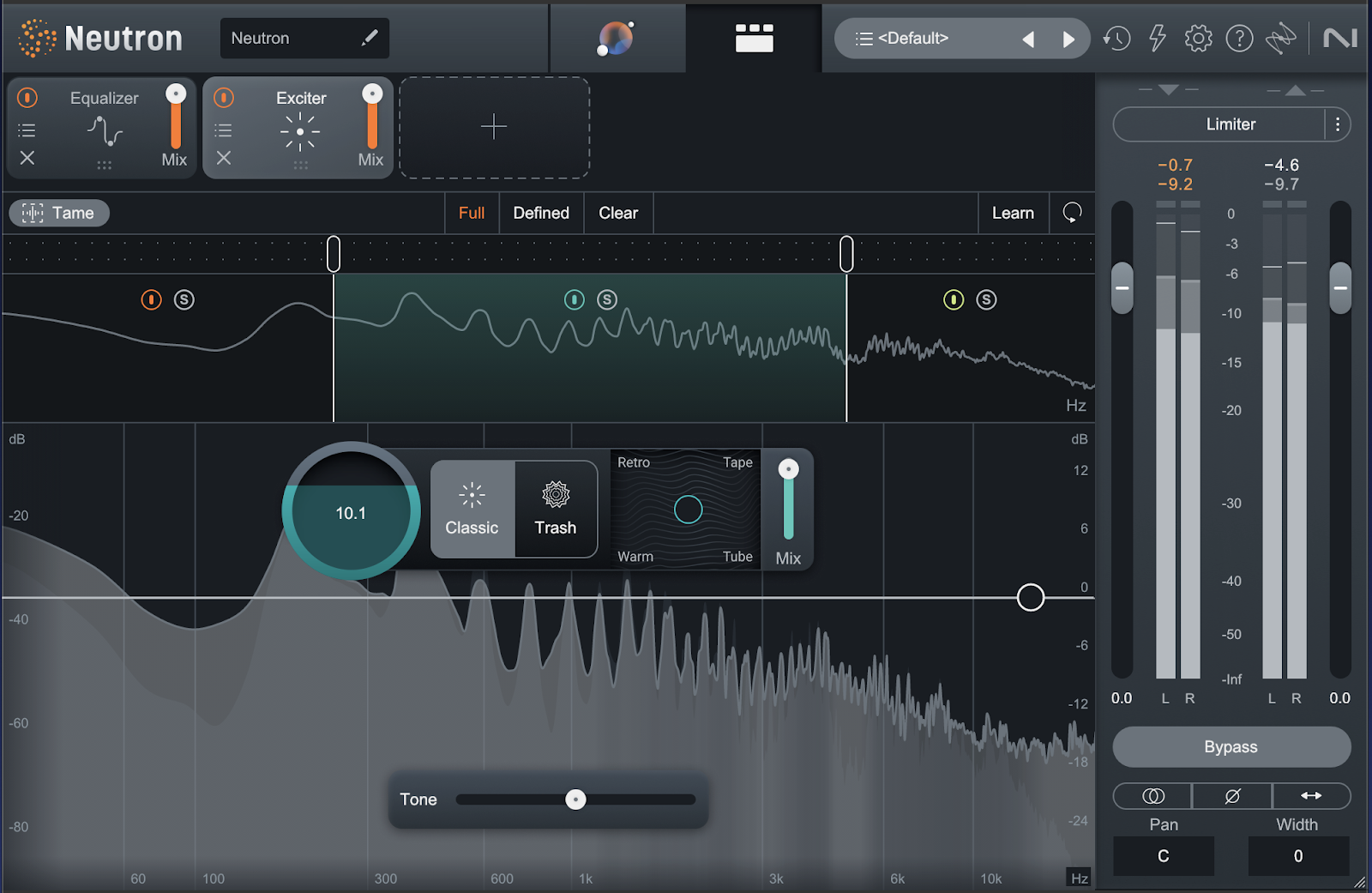Screen dimensions: 1372x893
Task: Click the XY pad teal circle node
Action: point(688,510)
